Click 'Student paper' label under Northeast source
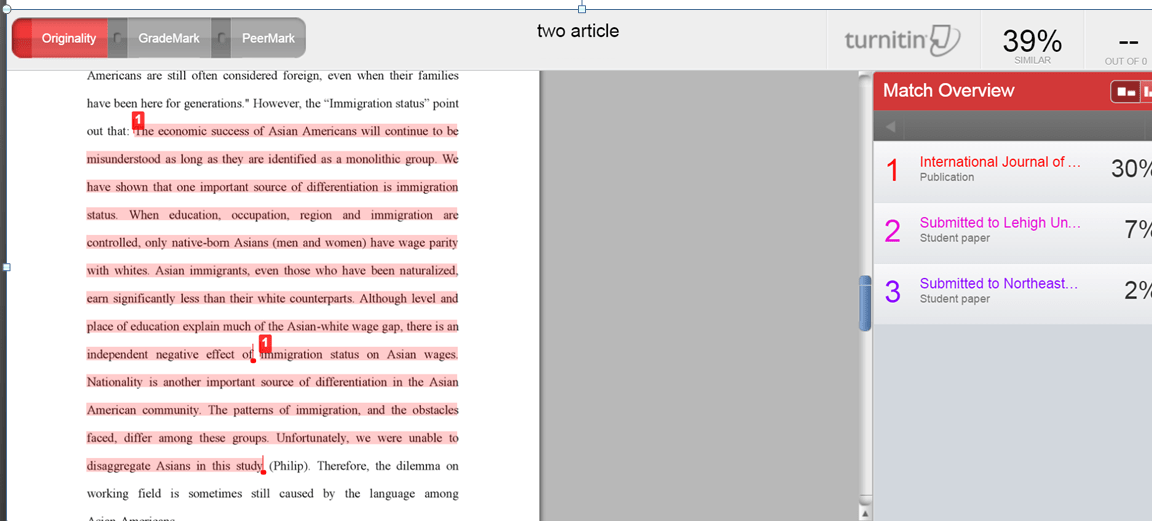The height and width of the screenshot is (521, 1152). click(x=955, y=299)
